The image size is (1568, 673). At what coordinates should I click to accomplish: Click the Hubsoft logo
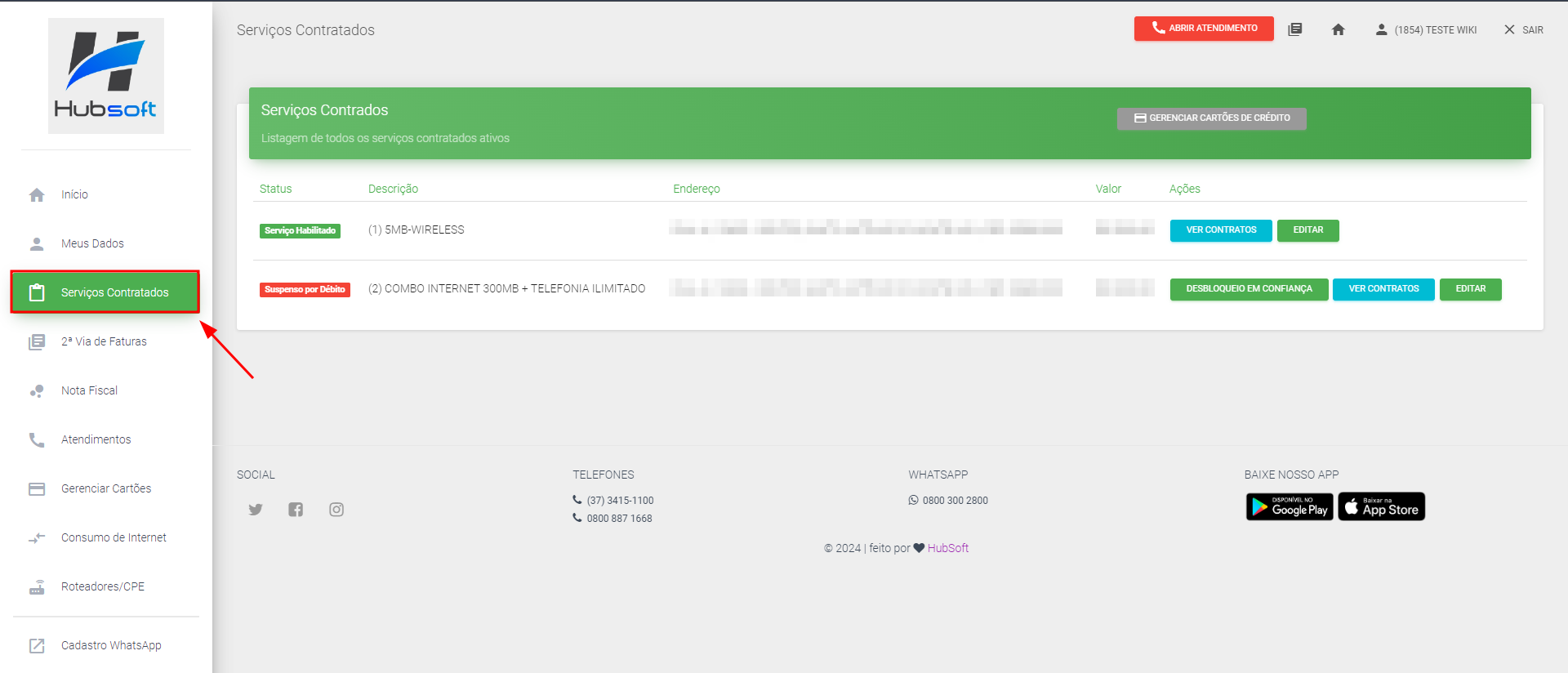(x=106, y=76)
